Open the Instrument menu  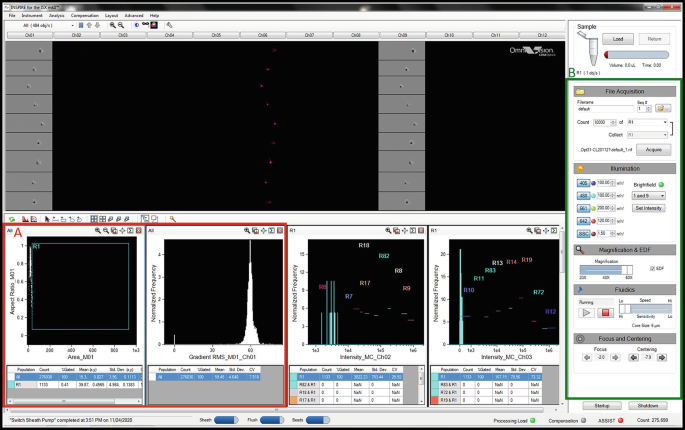pos(30,16)
